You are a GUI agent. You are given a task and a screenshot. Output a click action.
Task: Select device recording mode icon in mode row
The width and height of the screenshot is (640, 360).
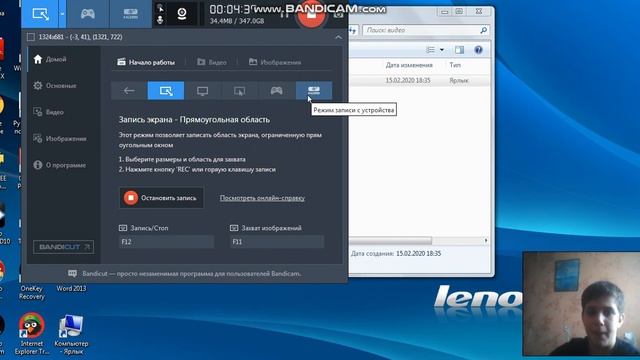313,91
